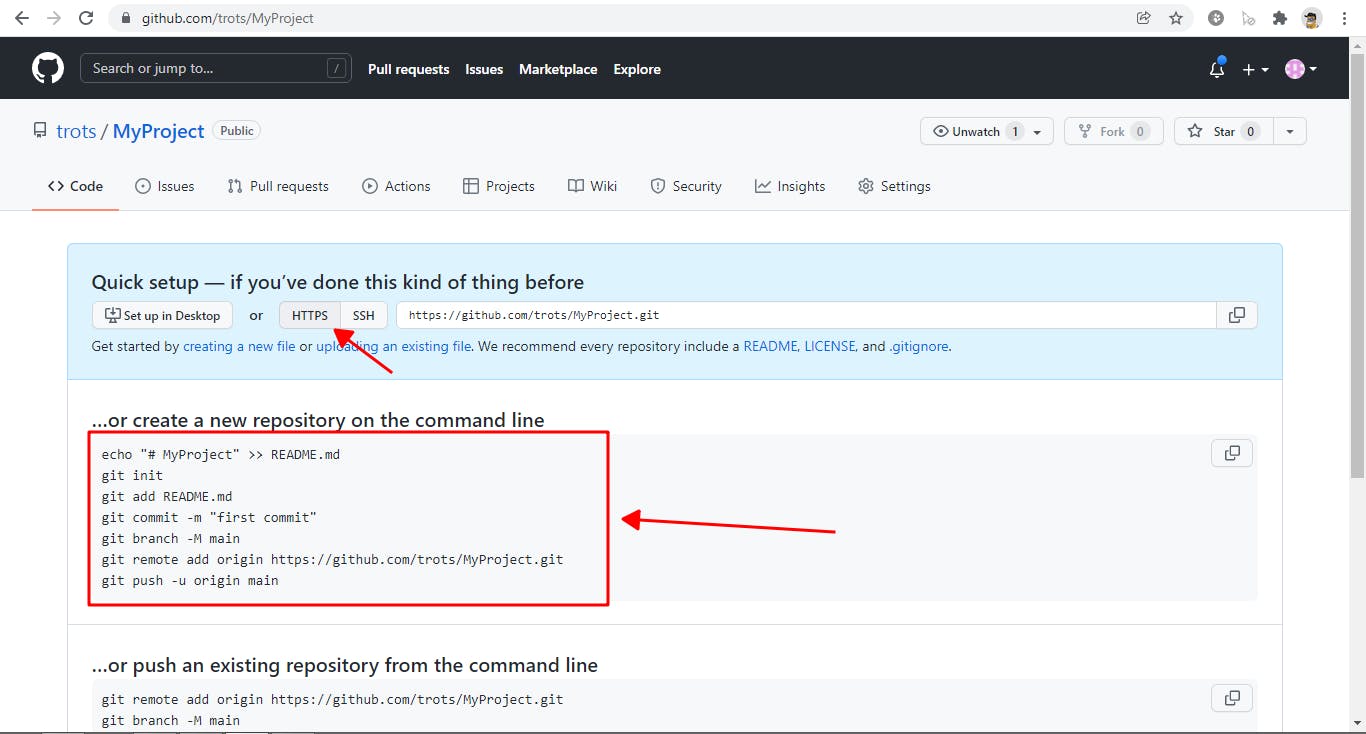
Task: Open the Issues repository tab
Action: (165, 186)
